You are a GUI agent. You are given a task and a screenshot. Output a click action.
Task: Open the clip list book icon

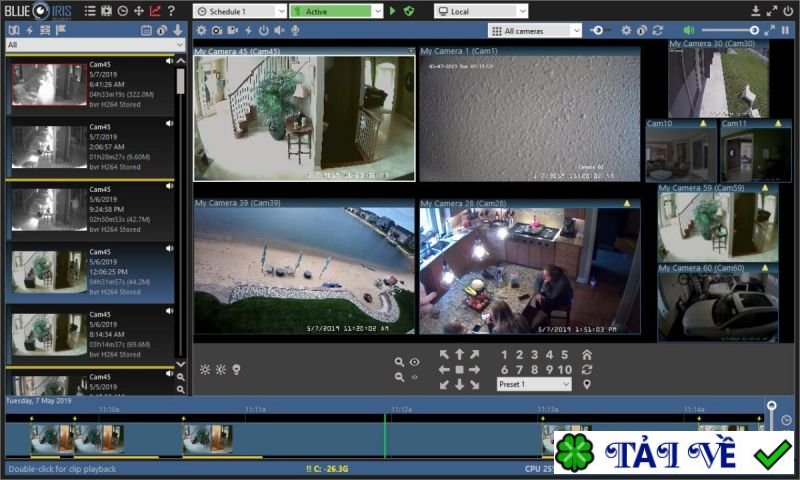click(x=14, y=30)
